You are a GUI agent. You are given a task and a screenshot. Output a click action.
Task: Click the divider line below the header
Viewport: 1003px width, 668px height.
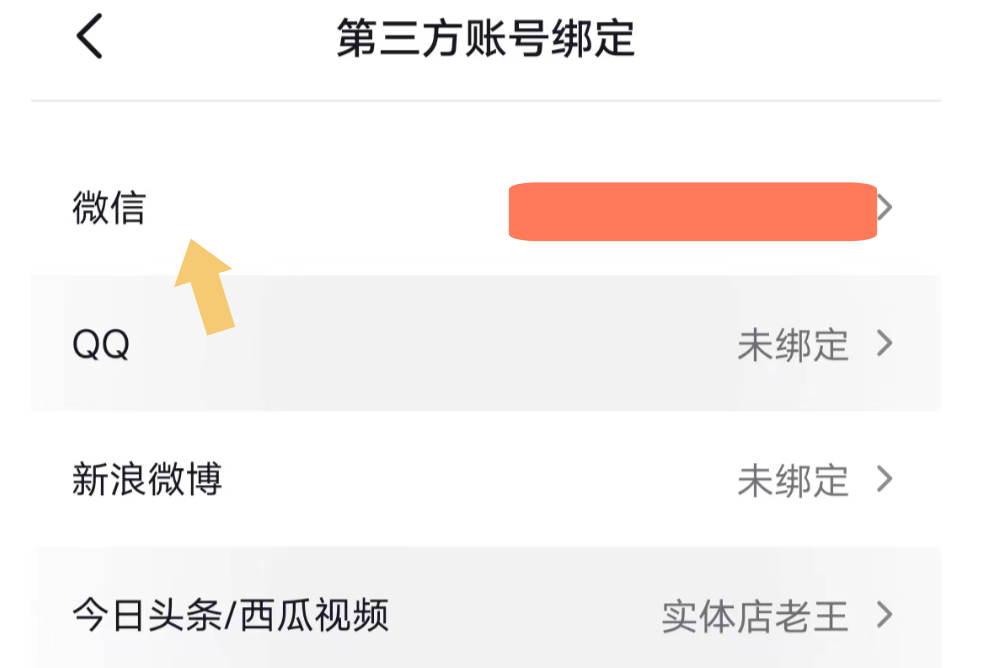tap(486, 101)
